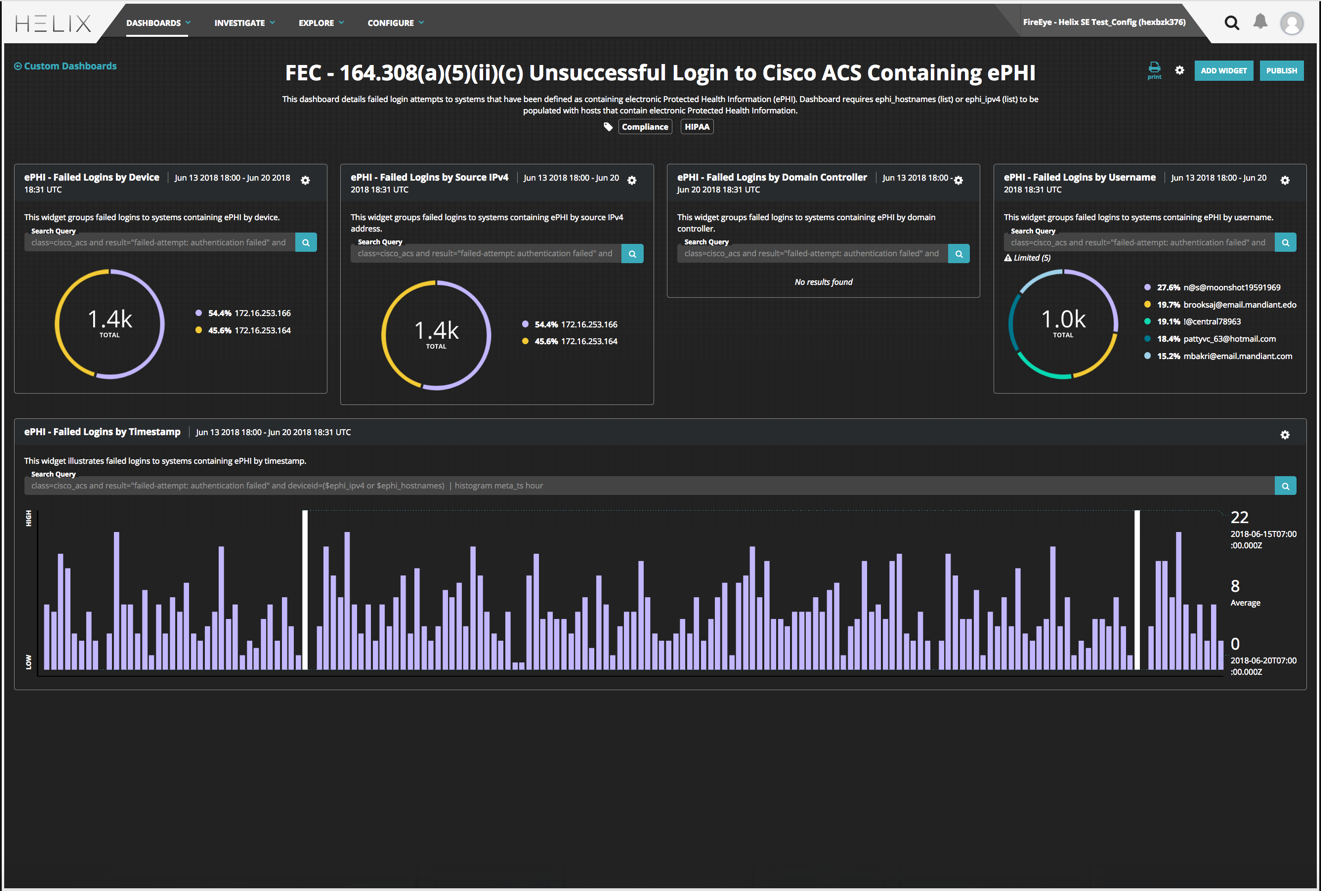Click the FireEye Helix SE Test_Config organization label
The width and height of the screenshot is (1321, 891).
point(1105,22)
